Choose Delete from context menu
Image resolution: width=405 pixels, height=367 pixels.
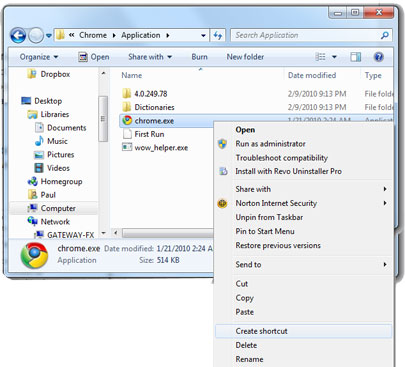coord(246,345)
